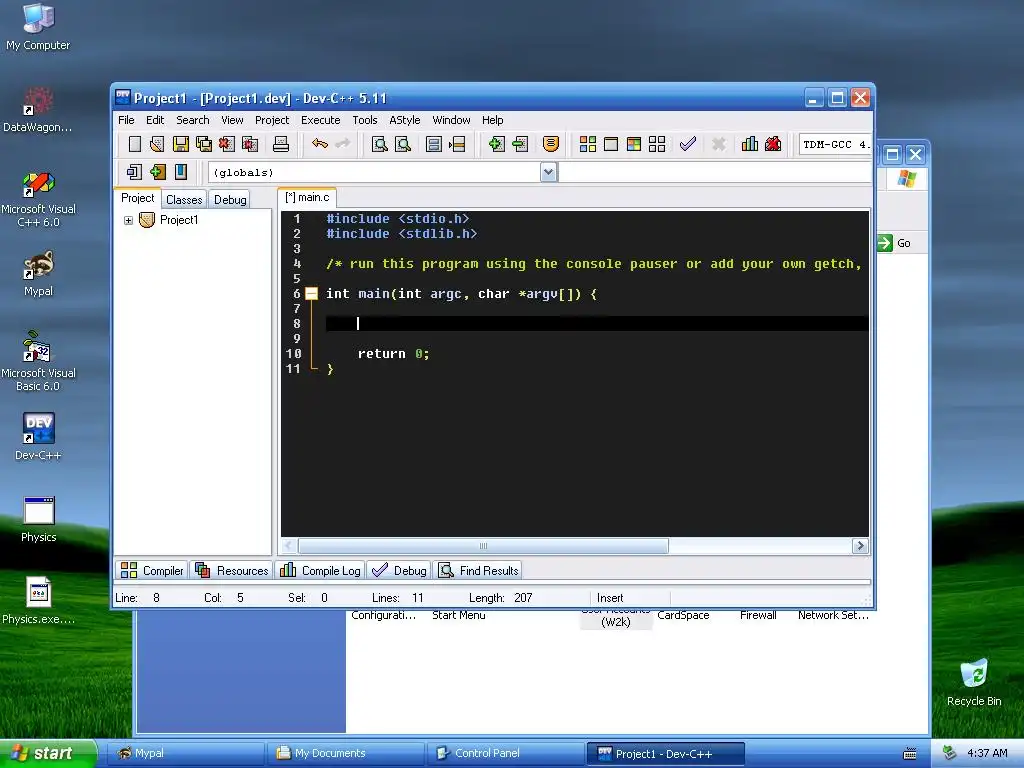The height and width of the screenshot is (768, 1024).
Task: Open the Recycle Bin desktop icon
Action: click(974, 682)
